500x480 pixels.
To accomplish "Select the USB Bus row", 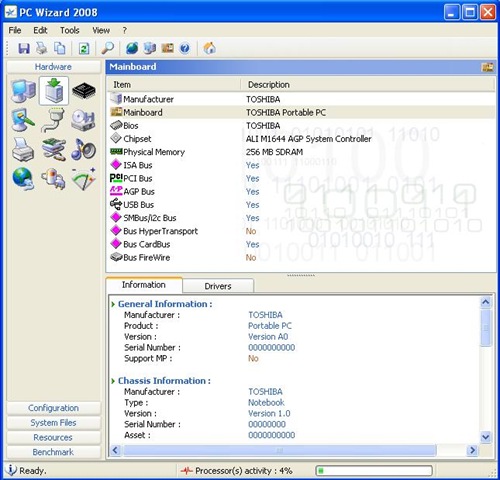I will pos(301,205).
